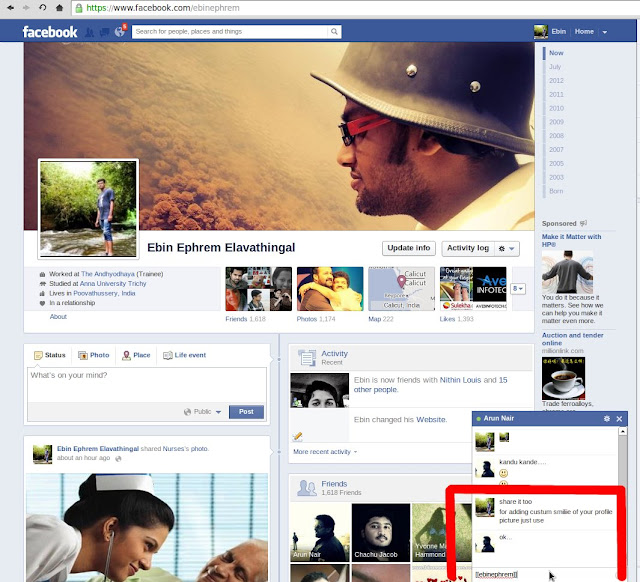Click the browser forward arrow

[26, 8]
